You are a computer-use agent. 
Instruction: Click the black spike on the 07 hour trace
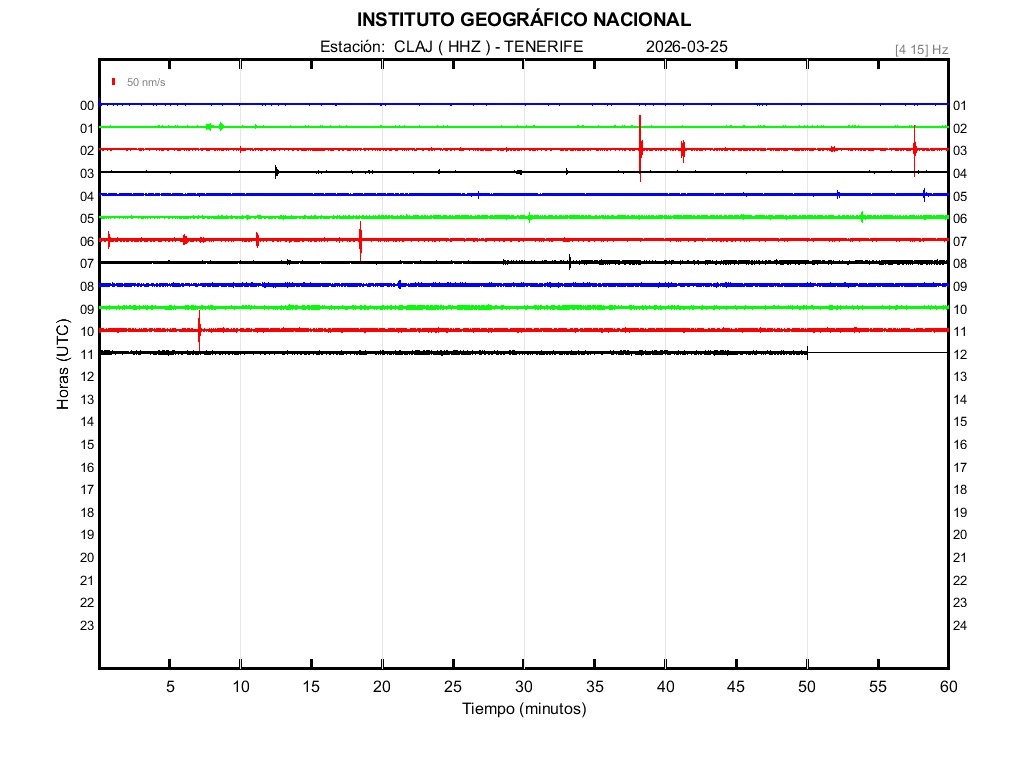[570, 262]
